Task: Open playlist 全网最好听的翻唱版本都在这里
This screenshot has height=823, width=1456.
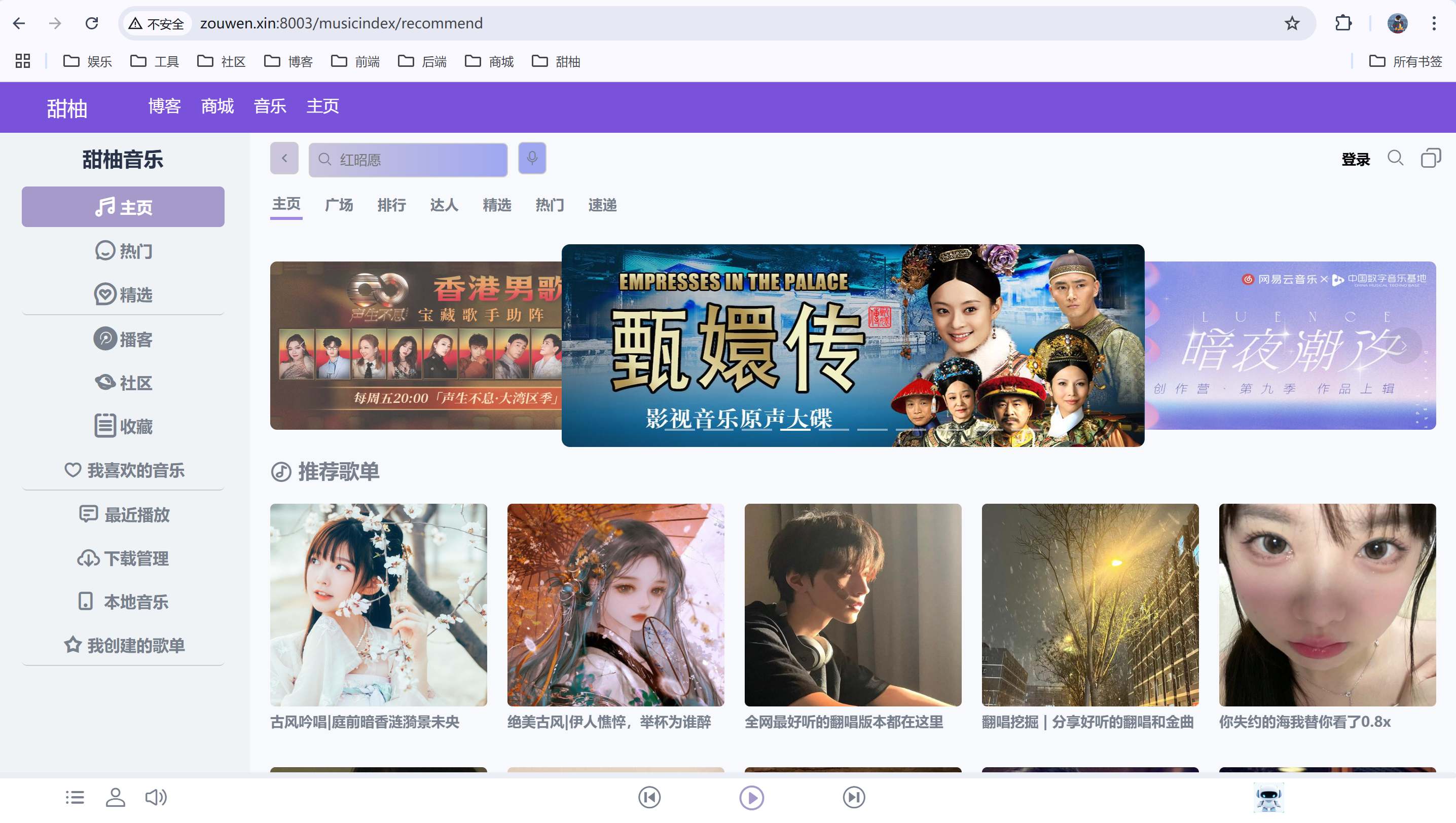Action: (853, 617)
